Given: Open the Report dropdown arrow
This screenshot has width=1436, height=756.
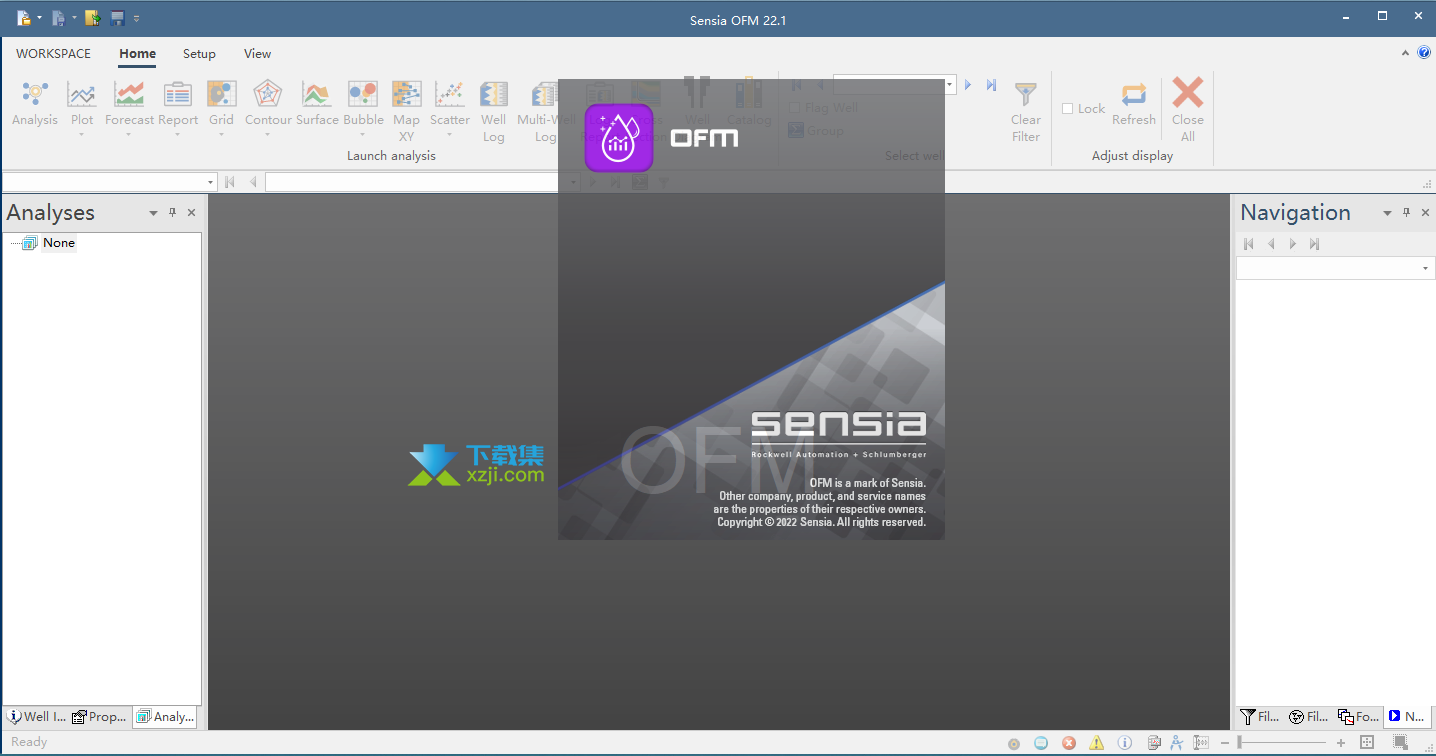Looking at the screenshot, I should [178, 134].
